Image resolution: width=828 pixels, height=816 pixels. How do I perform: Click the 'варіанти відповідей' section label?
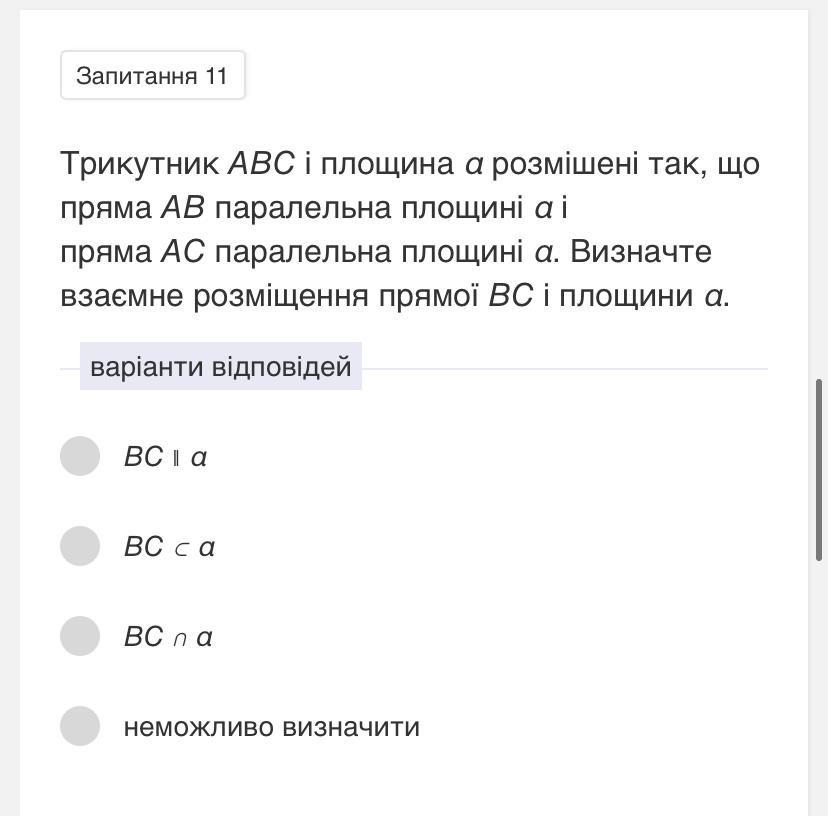220,367
